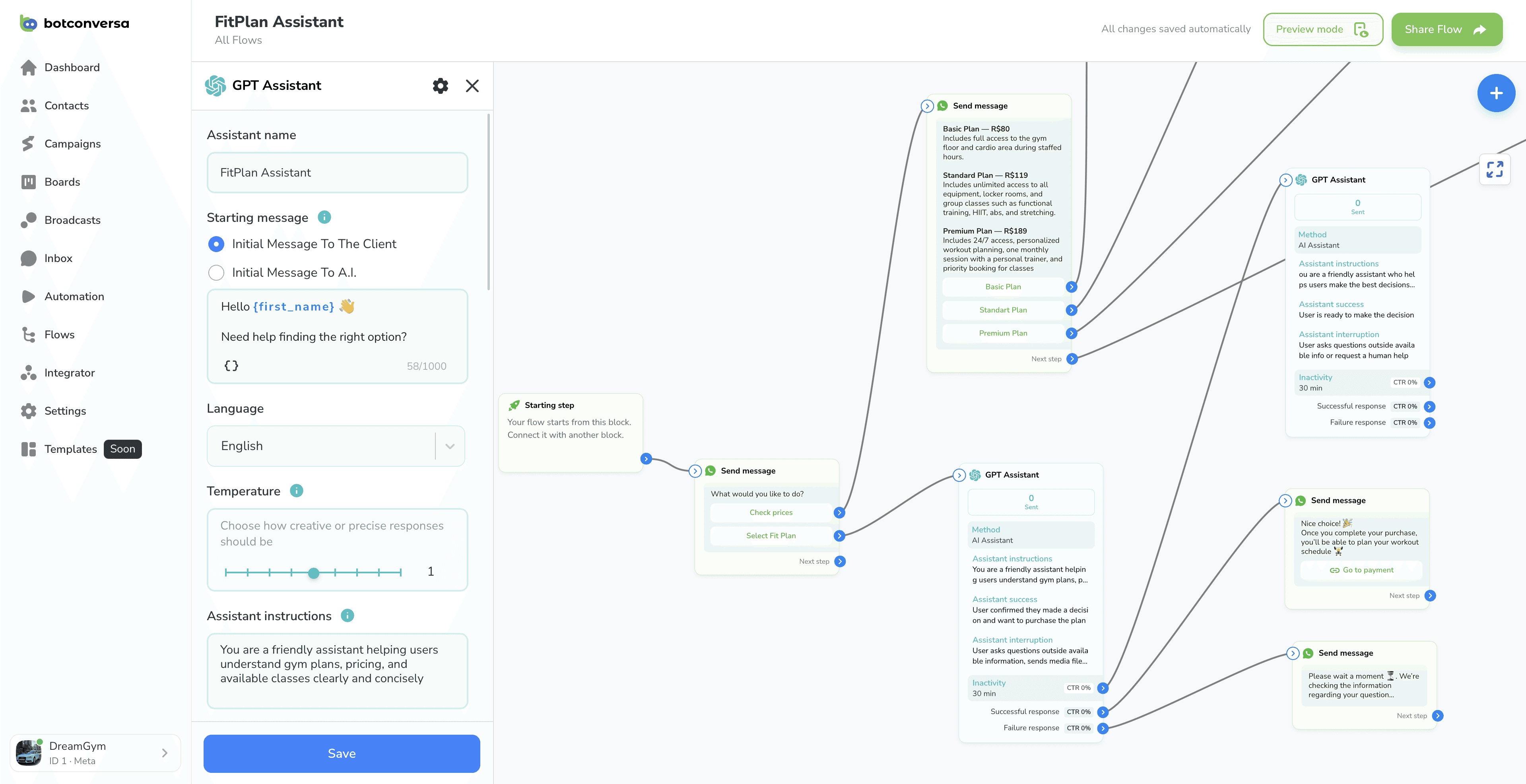Image resolution: width=1526 pixels, height=784 pixels.
Task: Open the GPT Assistant settings gear
Action: click(x=440, y=85)
